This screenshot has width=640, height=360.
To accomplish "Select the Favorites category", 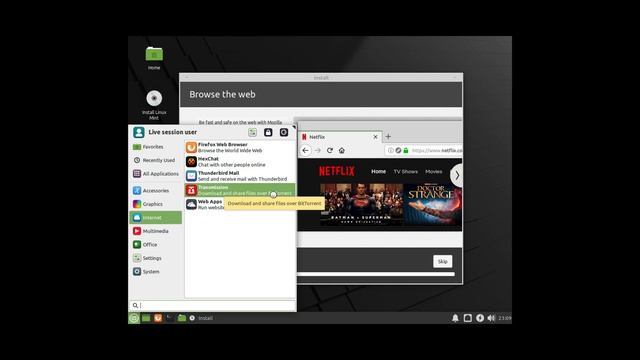I will (156, 147).
